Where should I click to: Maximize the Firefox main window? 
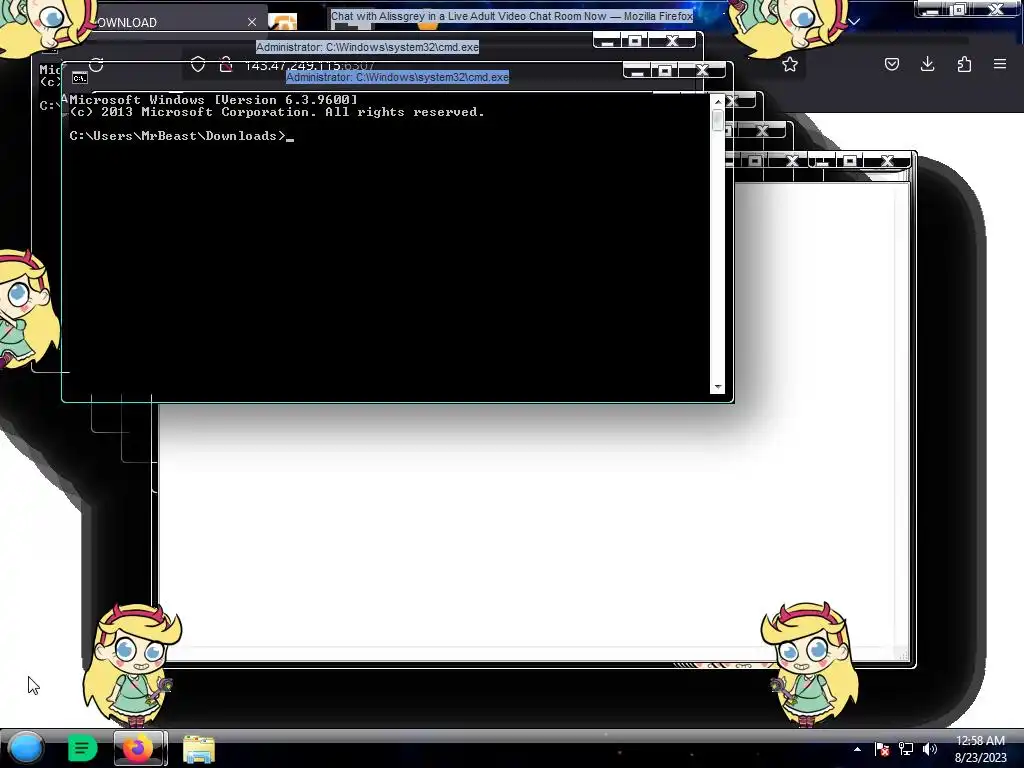point(959,9)
